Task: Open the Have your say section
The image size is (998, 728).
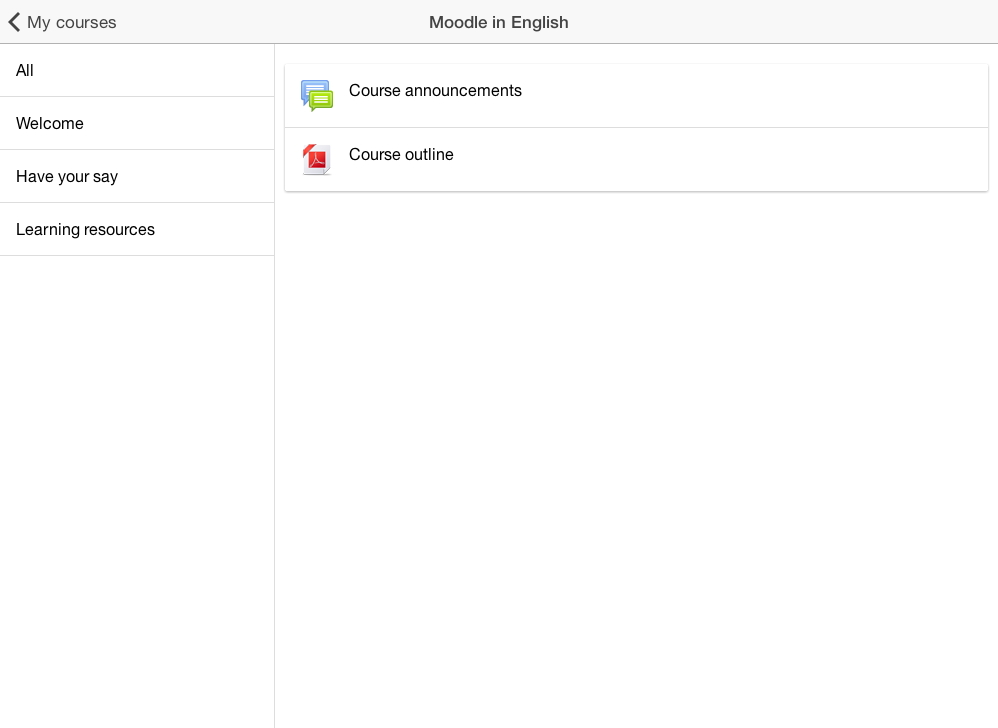Action: [x=137, y=176]
